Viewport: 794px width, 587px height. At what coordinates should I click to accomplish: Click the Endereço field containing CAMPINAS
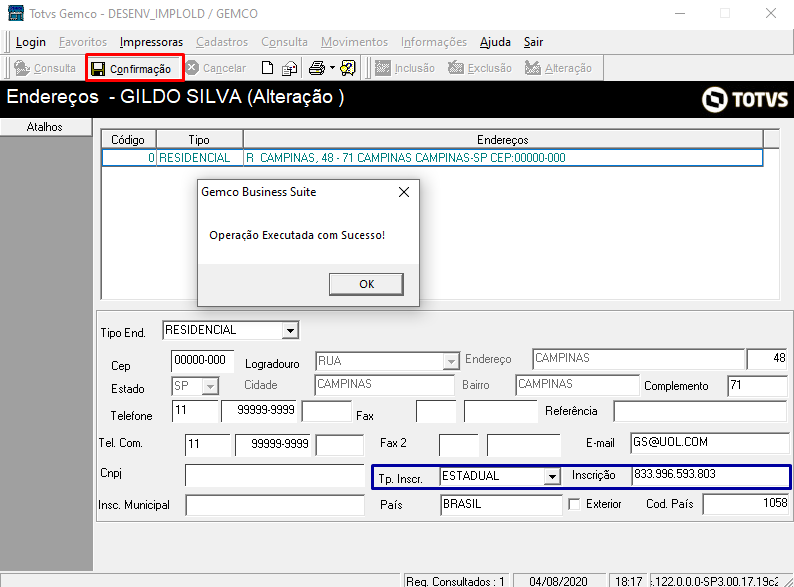click(x=639, y=358)
